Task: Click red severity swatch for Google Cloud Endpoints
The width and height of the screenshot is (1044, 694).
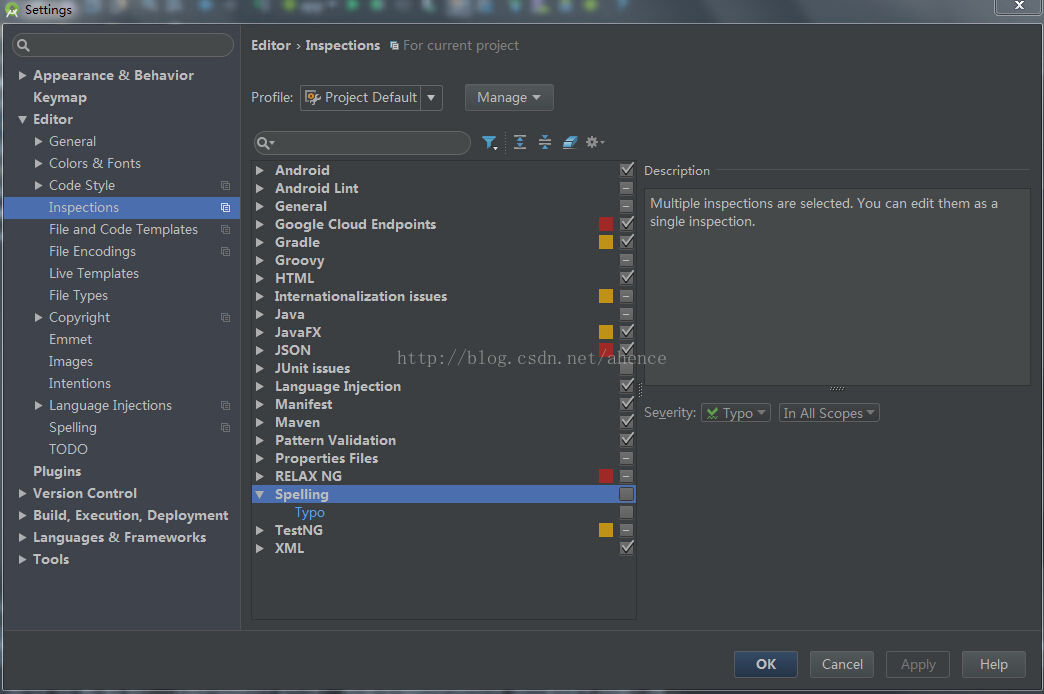Action: [606, 224]
